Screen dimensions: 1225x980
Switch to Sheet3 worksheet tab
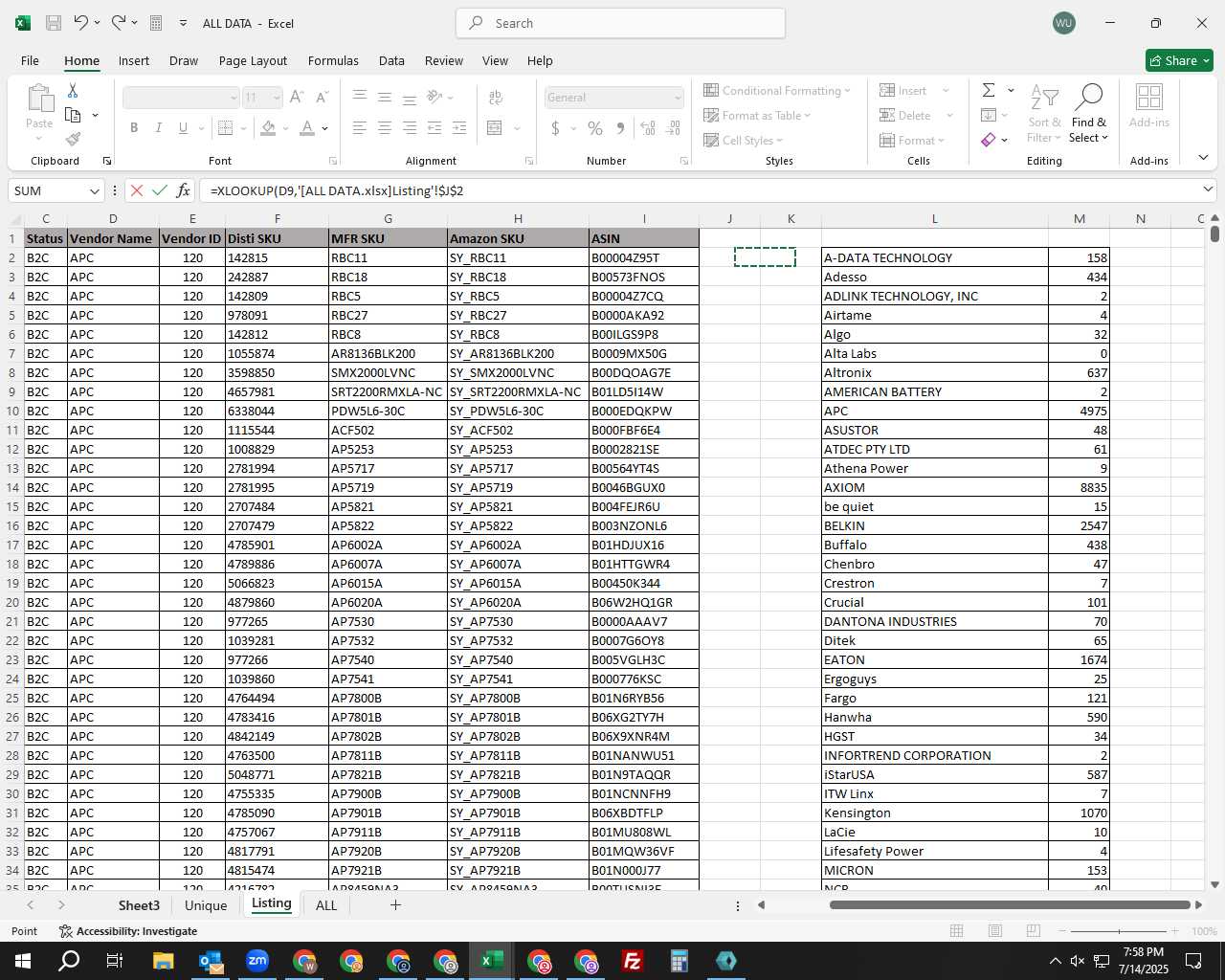click(x=139, y=904)
